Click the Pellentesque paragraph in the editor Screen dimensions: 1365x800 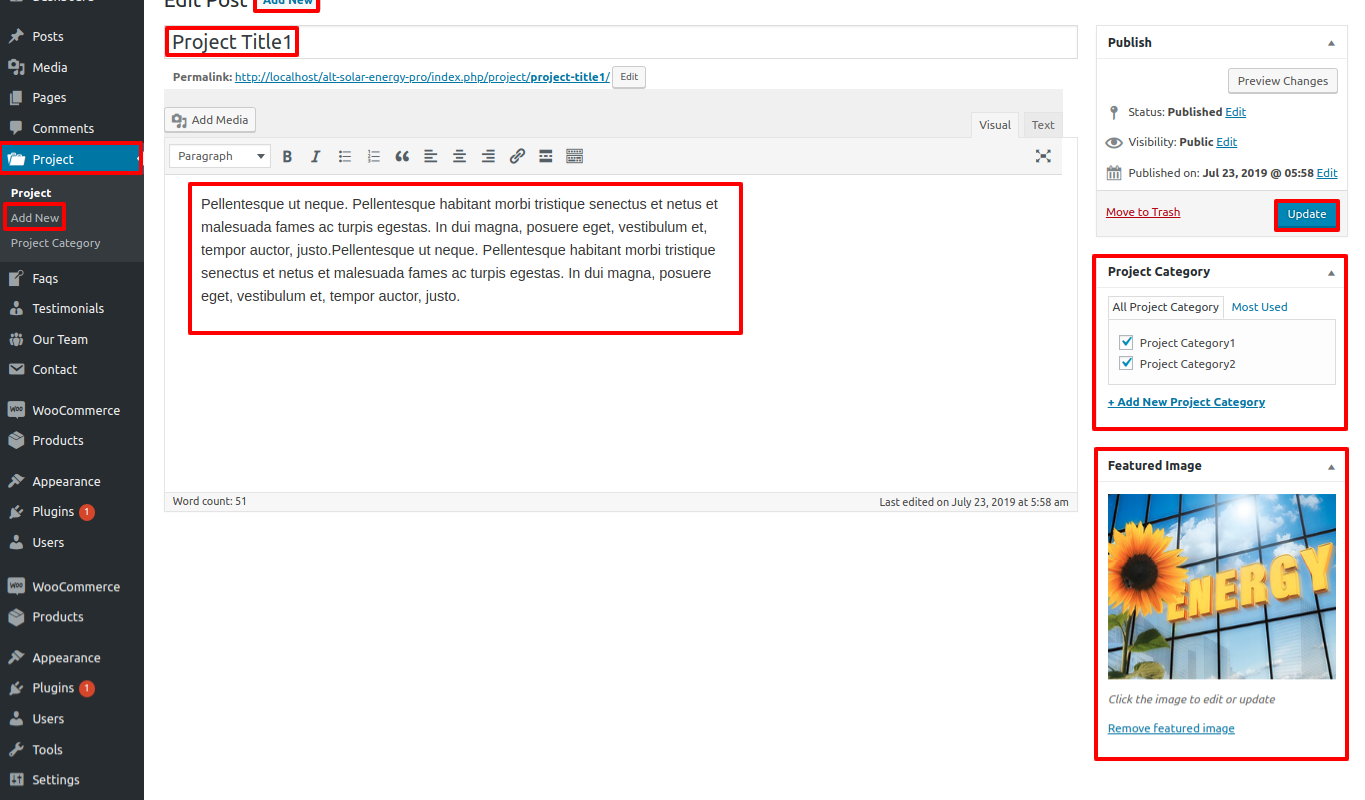tap(459, 250)
